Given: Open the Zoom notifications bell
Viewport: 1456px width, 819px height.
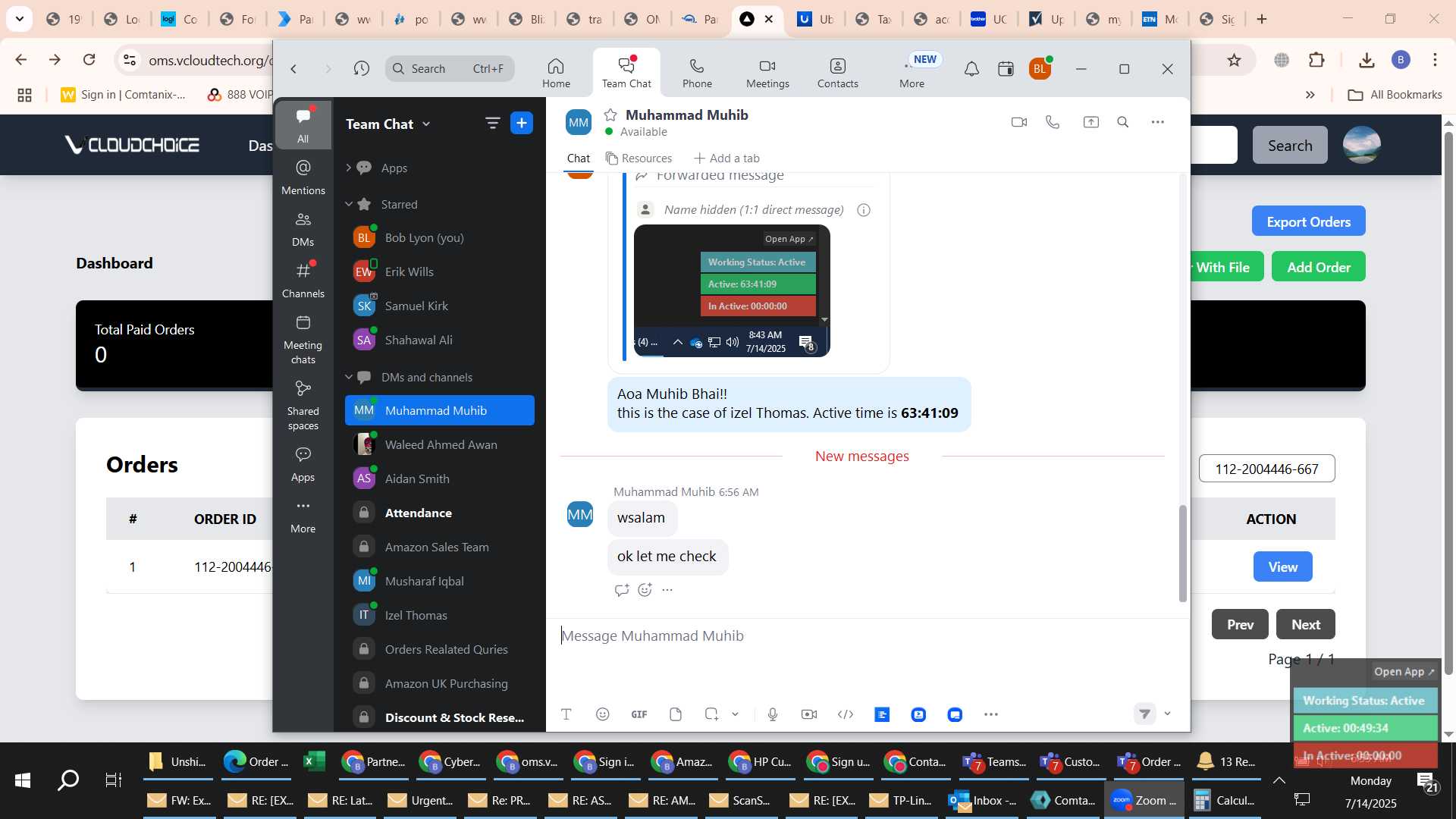Looking at the screenshot, I should pyautogui.click(x=971, y=70).
